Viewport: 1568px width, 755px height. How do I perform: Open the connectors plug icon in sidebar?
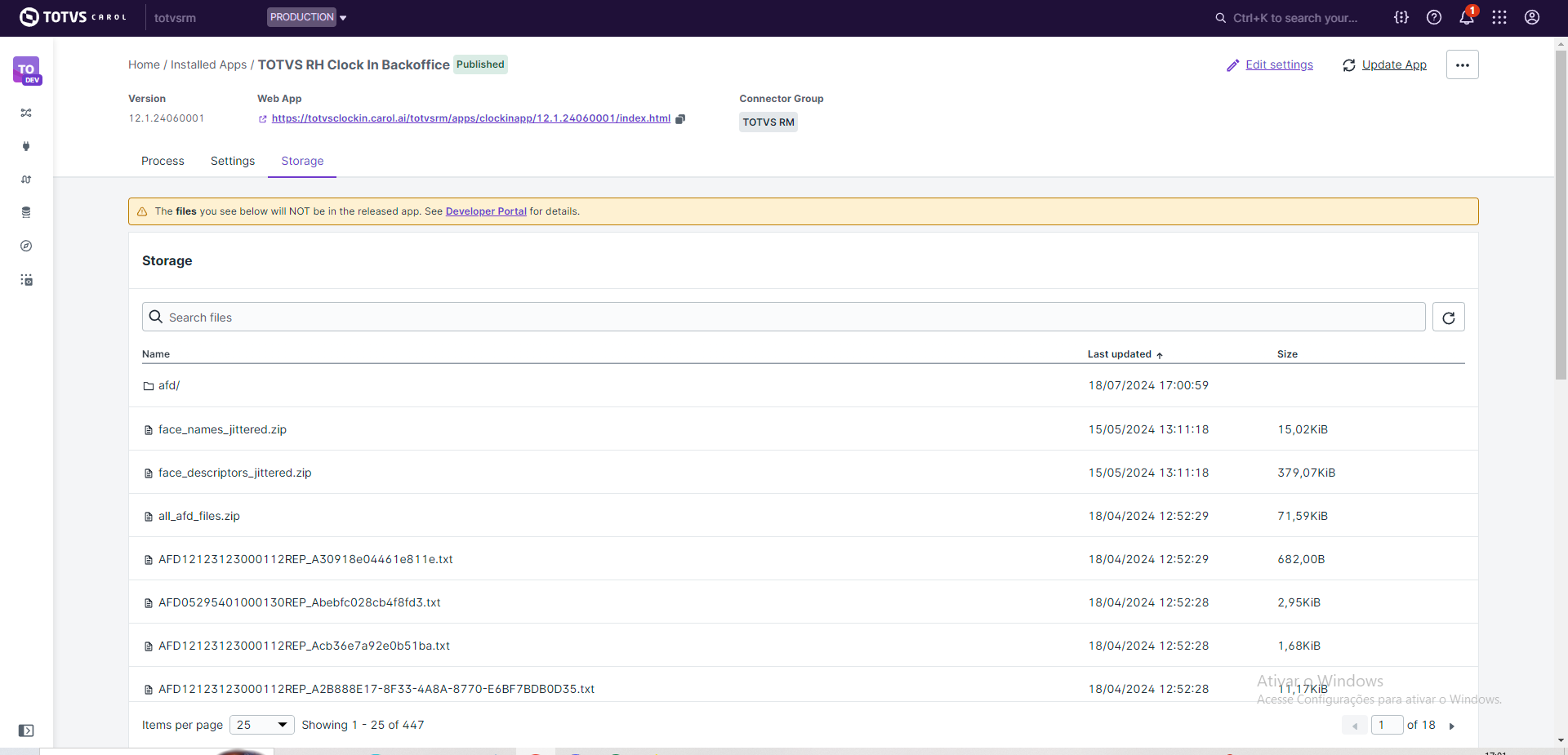(26, 146)
